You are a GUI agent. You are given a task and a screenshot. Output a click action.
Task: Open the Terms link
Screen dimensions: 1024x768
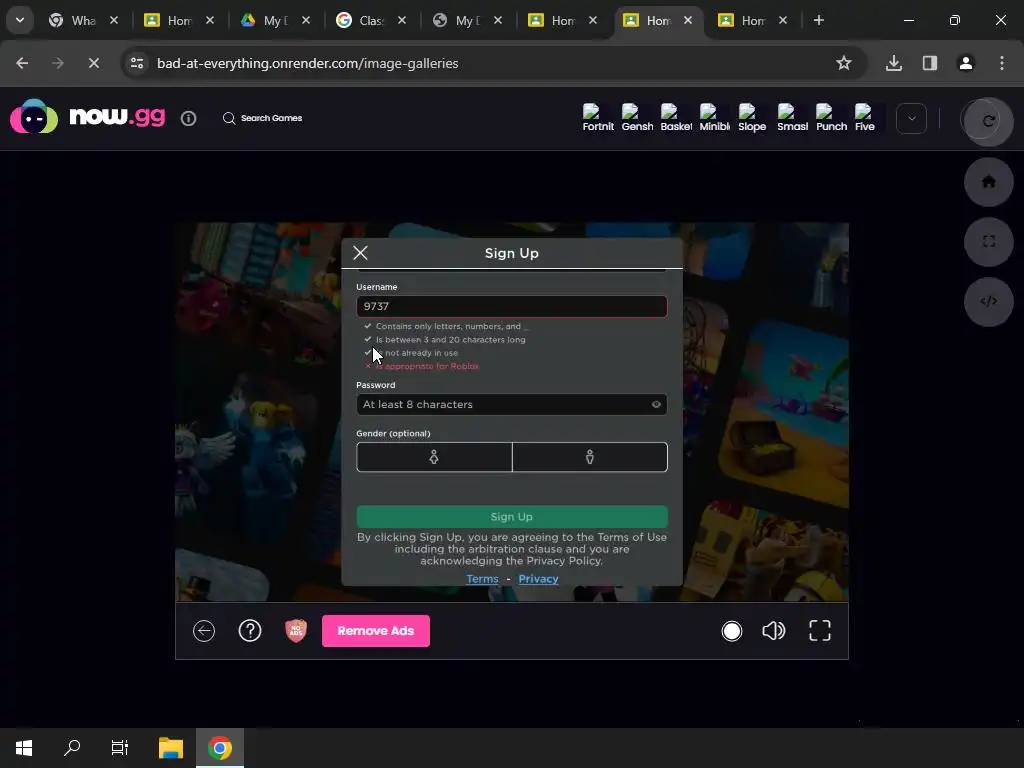click(482, 579)
